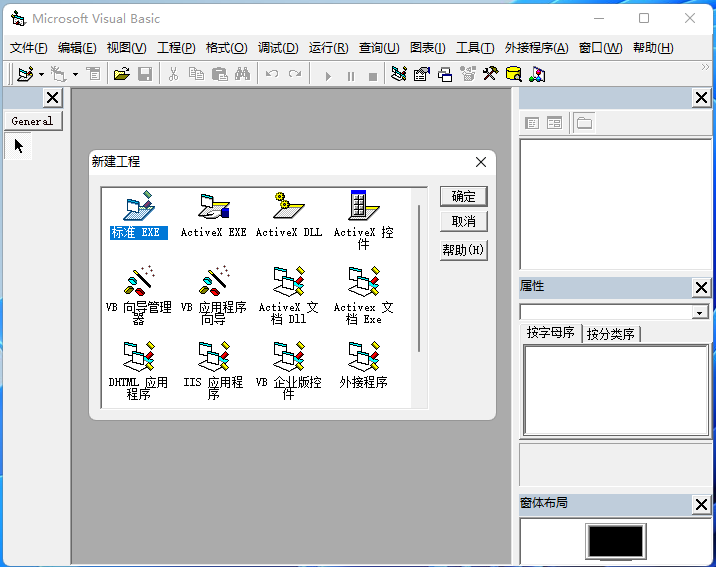Open the 外接程序(A) menu
The image size is (716, 567).
click(x=537, y=48)
